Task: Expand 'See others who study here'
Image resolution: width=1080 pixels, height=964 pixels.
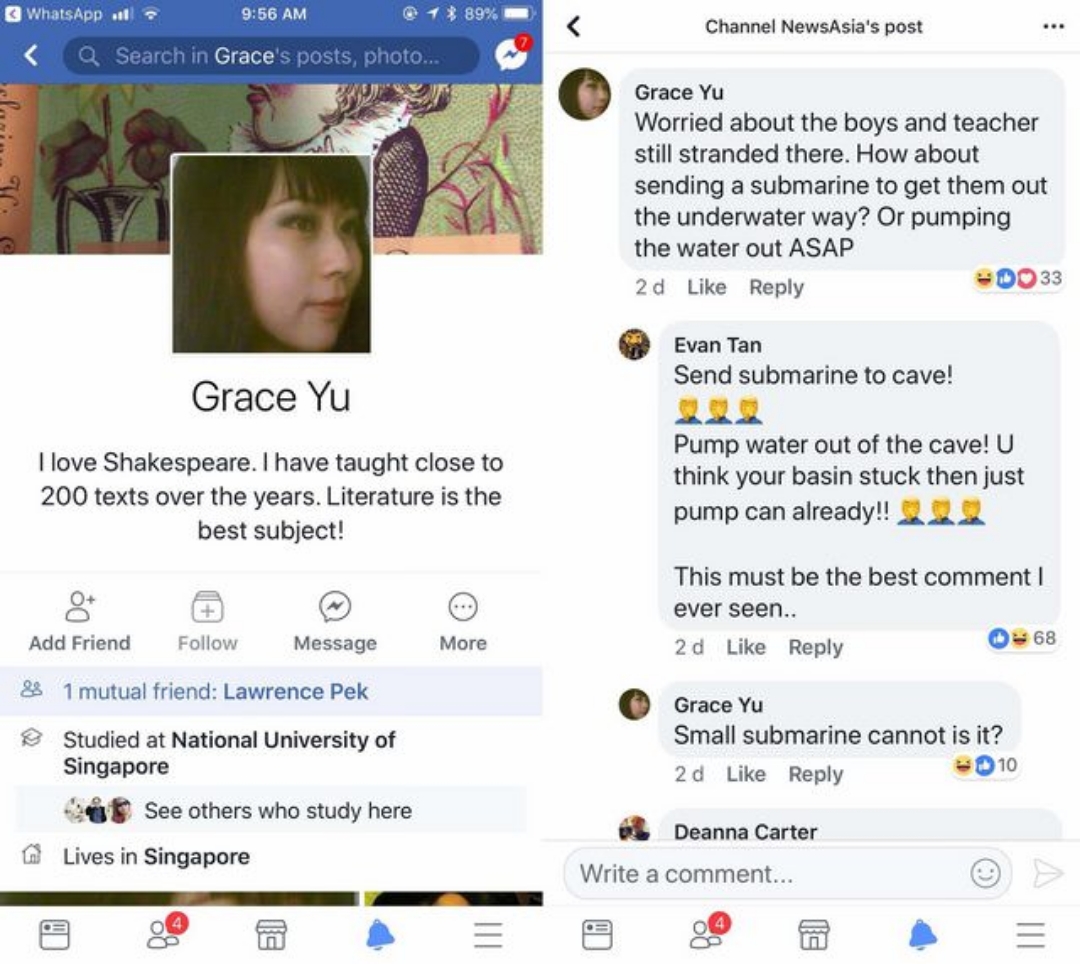Action: (277, 810)
